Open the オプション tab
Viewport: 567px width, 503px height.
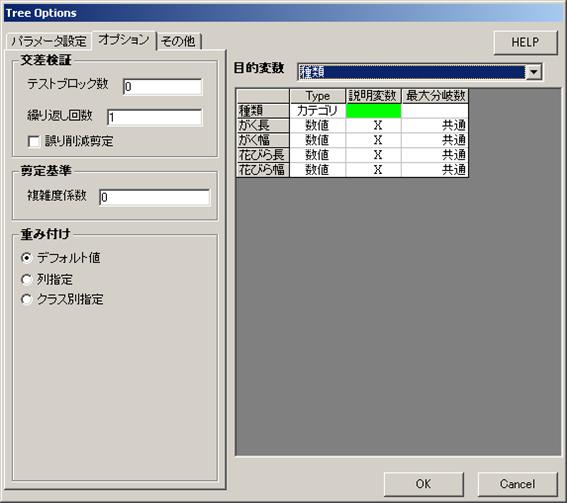[x=124, y=40]
